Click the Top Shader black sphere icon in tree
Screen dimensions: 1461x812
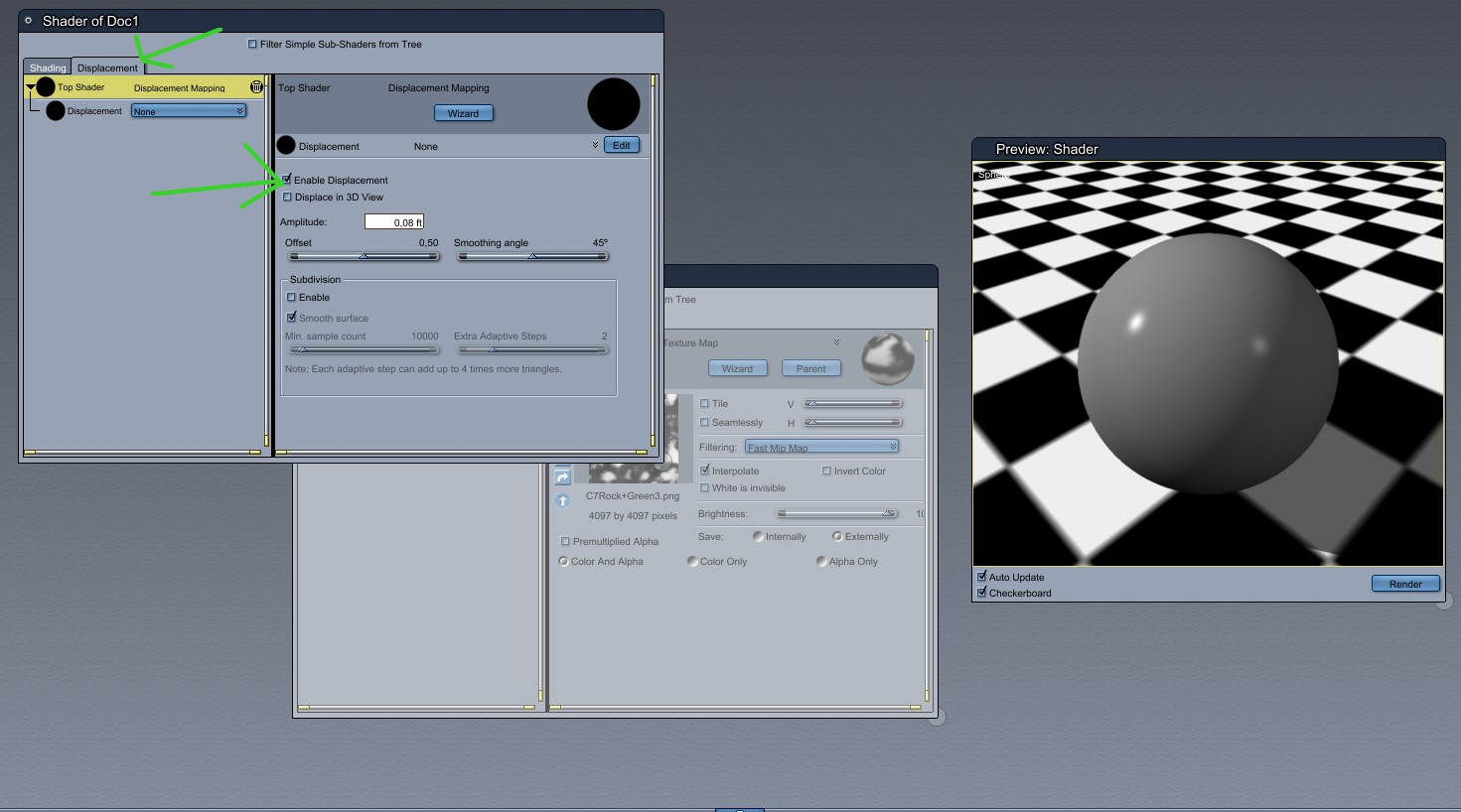[46, 87]
